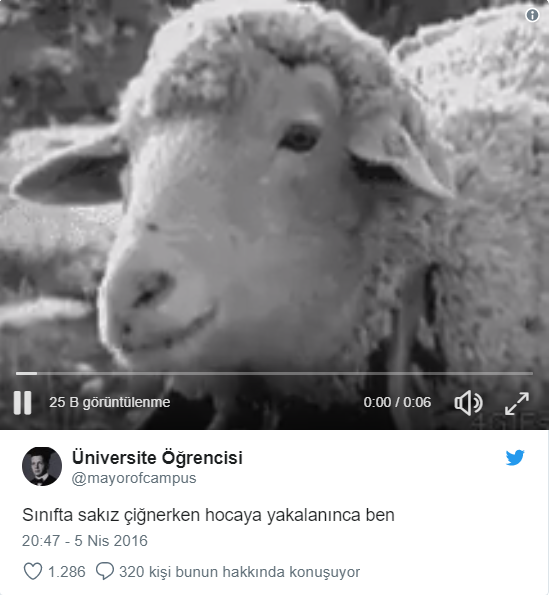
Task: Open the tweet timestamp 20:47 - 5 Nis 2016
Action: (85, 541)
